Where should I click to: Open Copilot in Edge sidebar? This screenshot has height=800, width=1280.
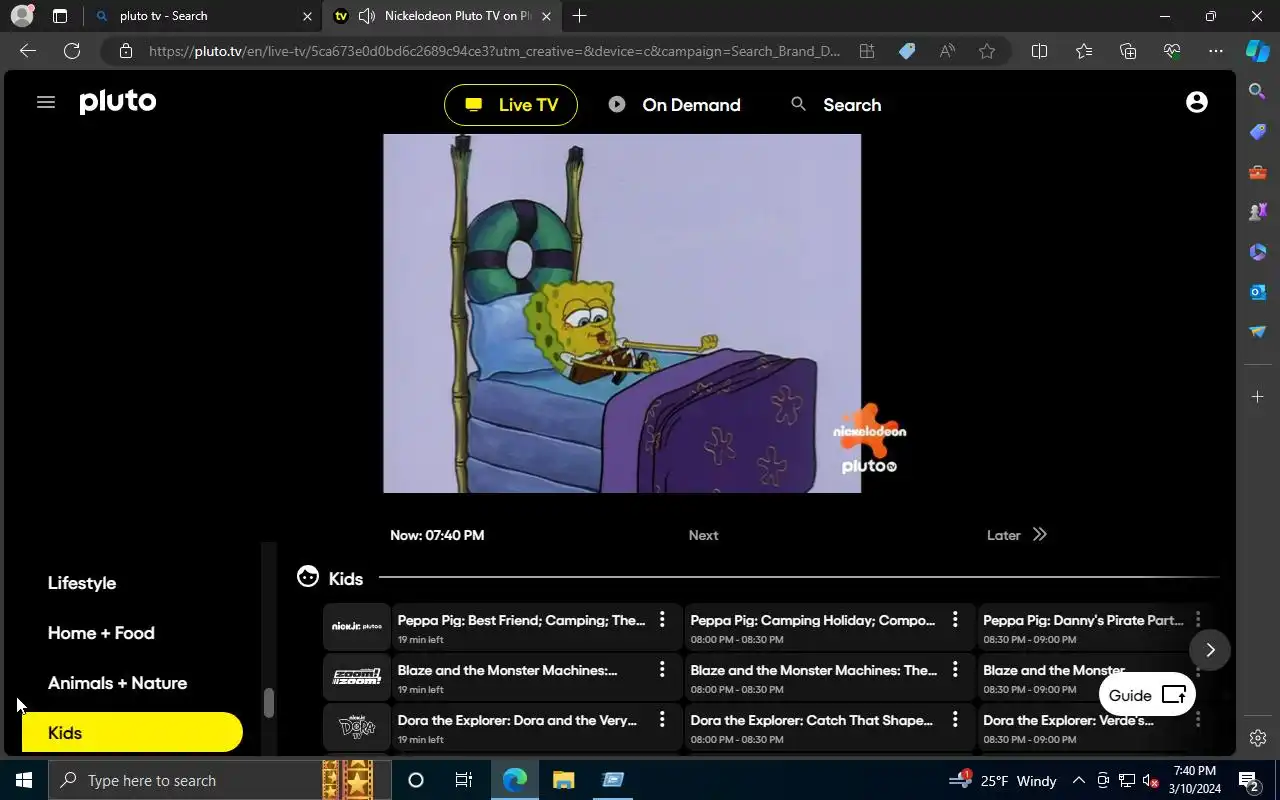pyautogui.click(x=1258, y=51)
